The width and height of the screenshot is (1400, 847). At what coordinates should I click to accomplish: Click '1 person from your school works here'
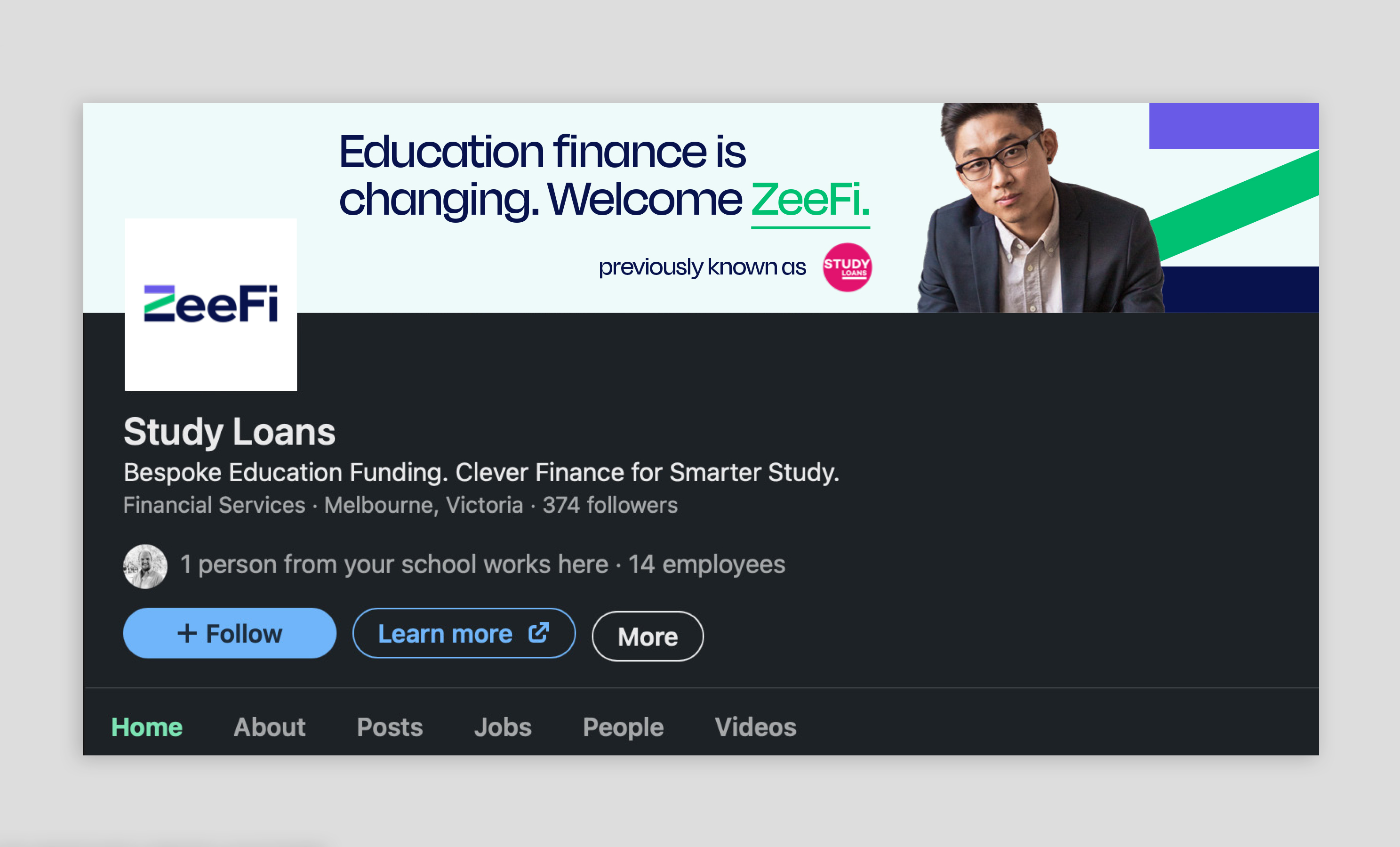(x=394, y=565)
